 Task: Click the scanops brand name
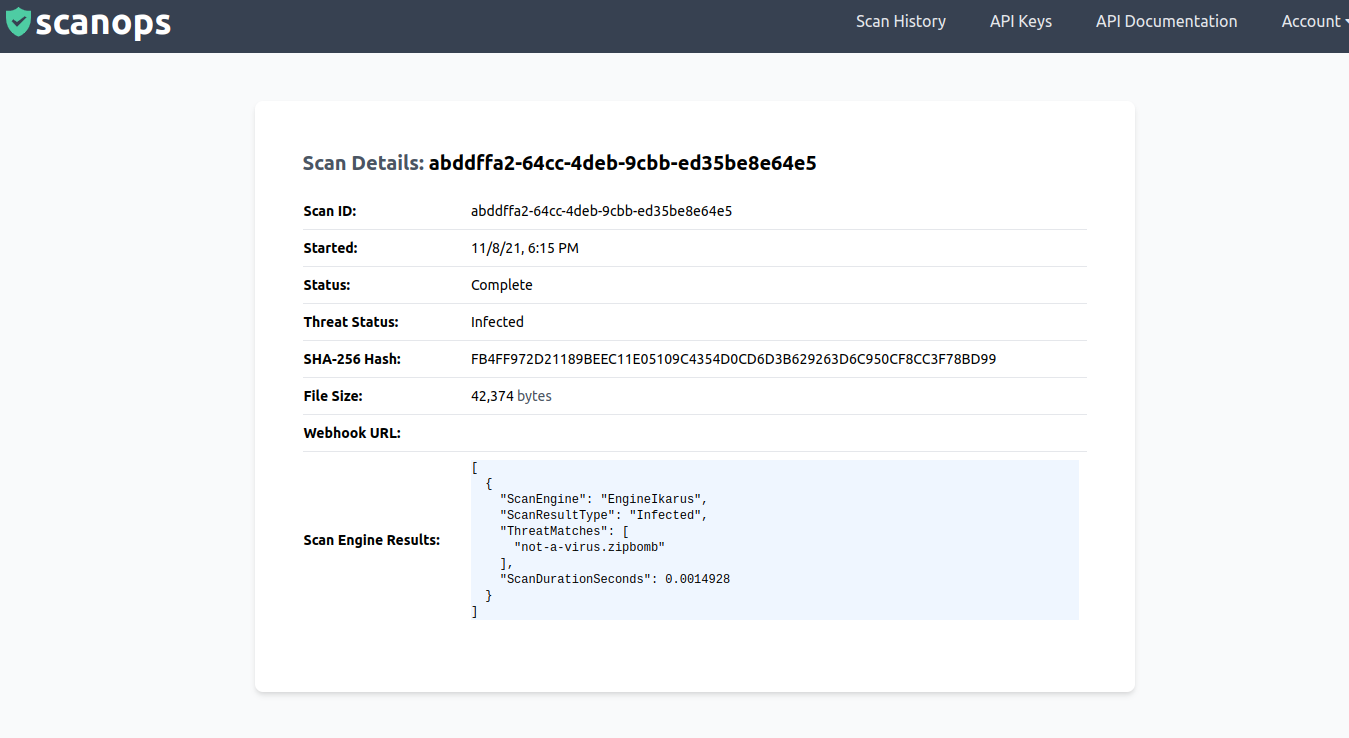point(103,22)
